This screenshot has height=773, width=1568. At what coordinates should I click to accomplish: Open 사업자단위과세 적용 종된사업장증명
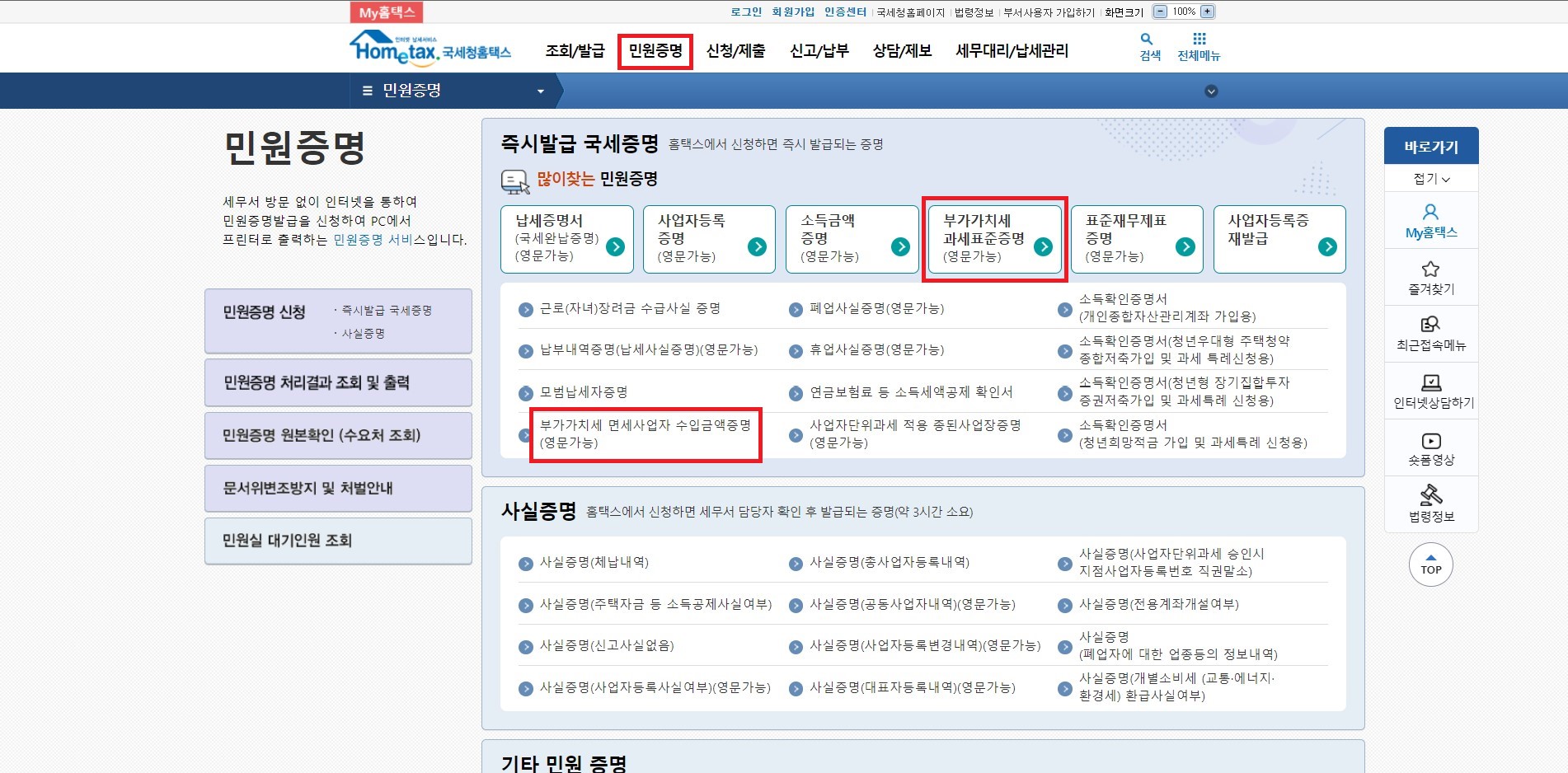click(x=915, y=433)
